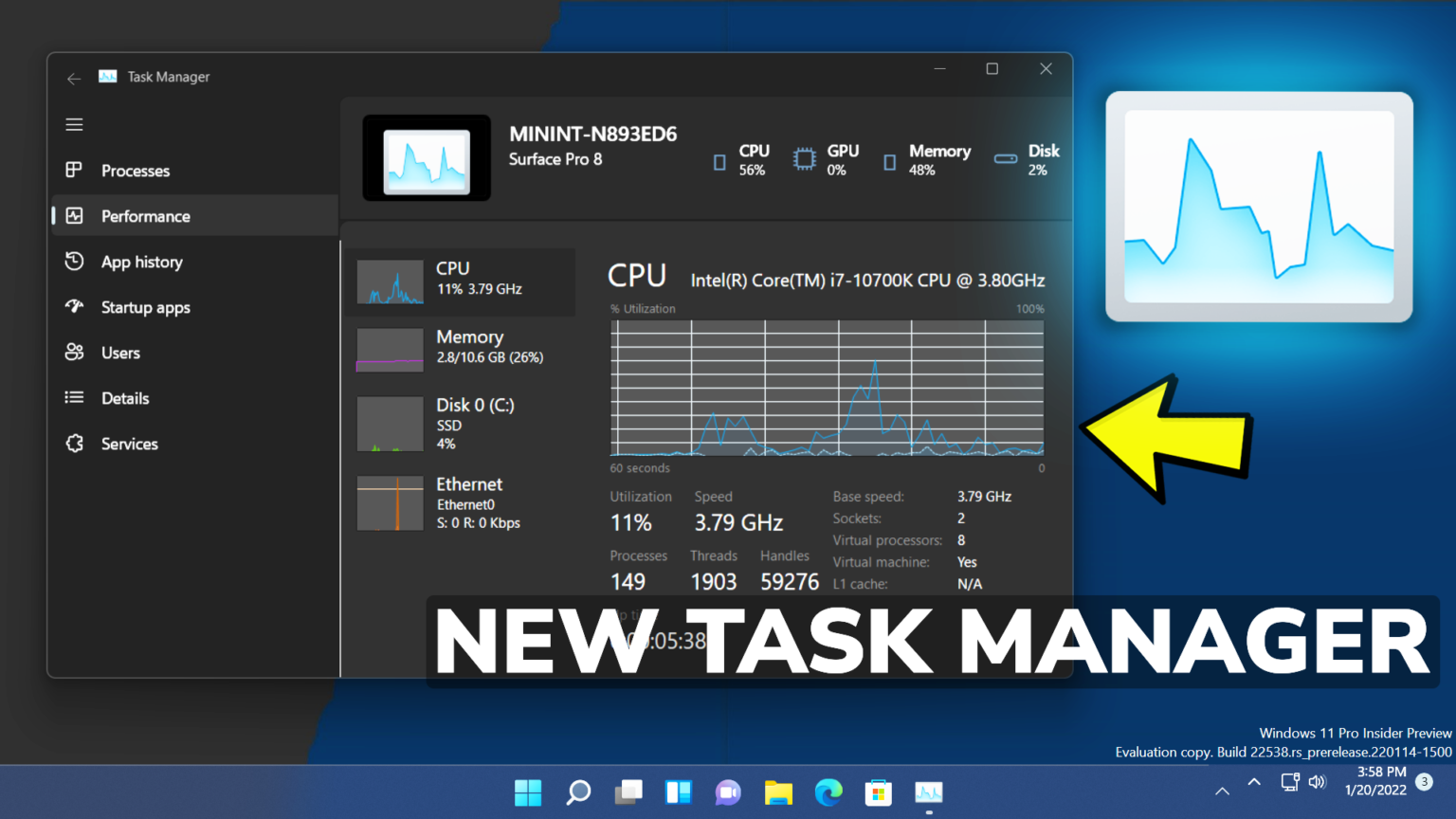Viewport: 1456px width, 819px height.
Task: View Services in Task Manager sidebar
Action: click(129, 443)
